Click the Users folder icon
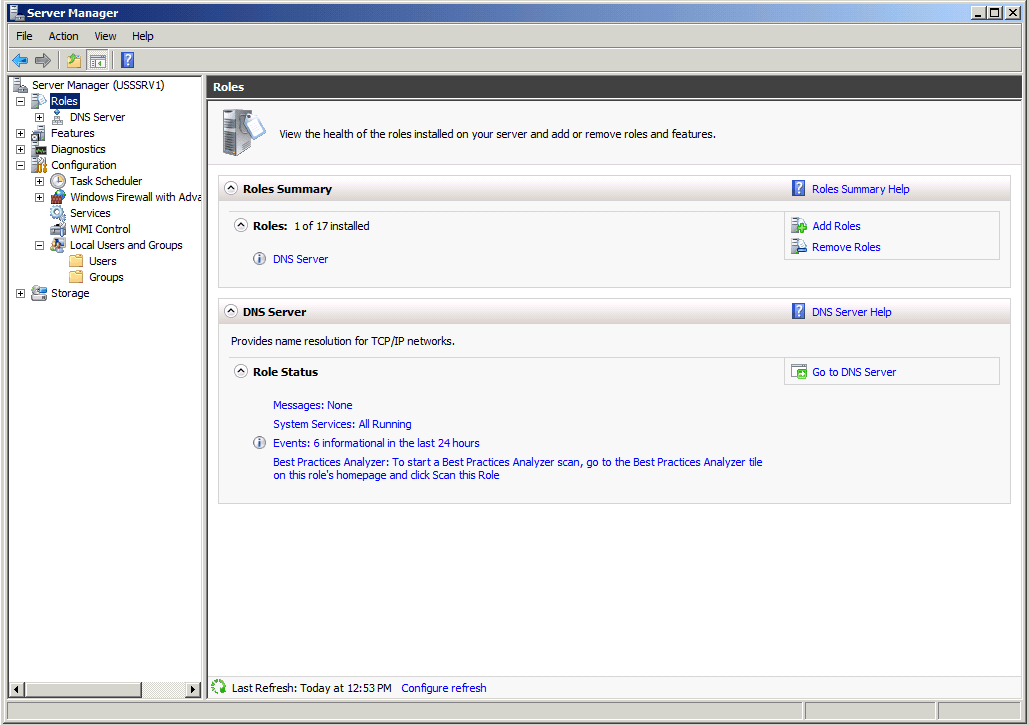Viewport: 1029px width, 725px height. 77,261
